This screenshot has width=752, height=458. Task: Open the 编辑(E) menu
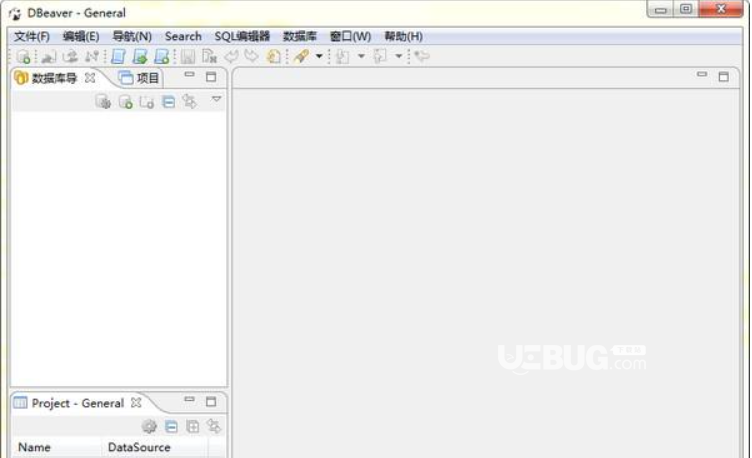(81, 36)
